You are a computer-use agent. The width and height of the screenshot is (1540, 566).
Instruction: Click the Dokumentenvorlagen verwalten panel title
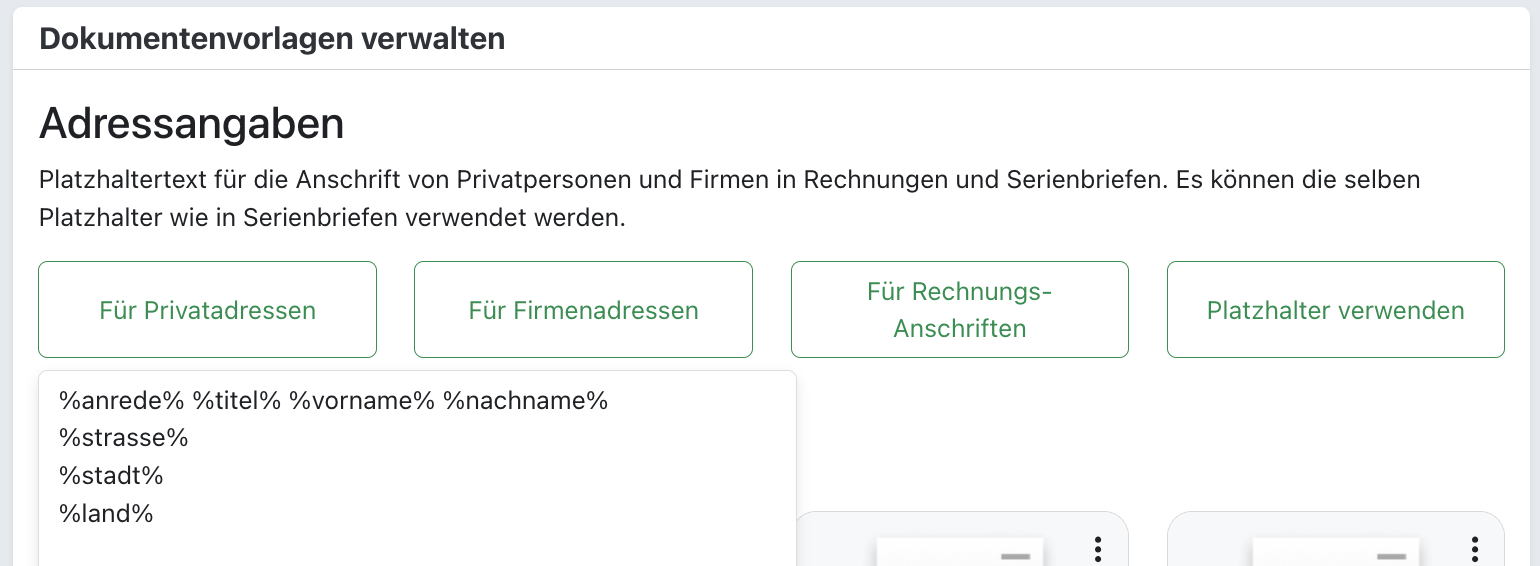tap(272, 39)
